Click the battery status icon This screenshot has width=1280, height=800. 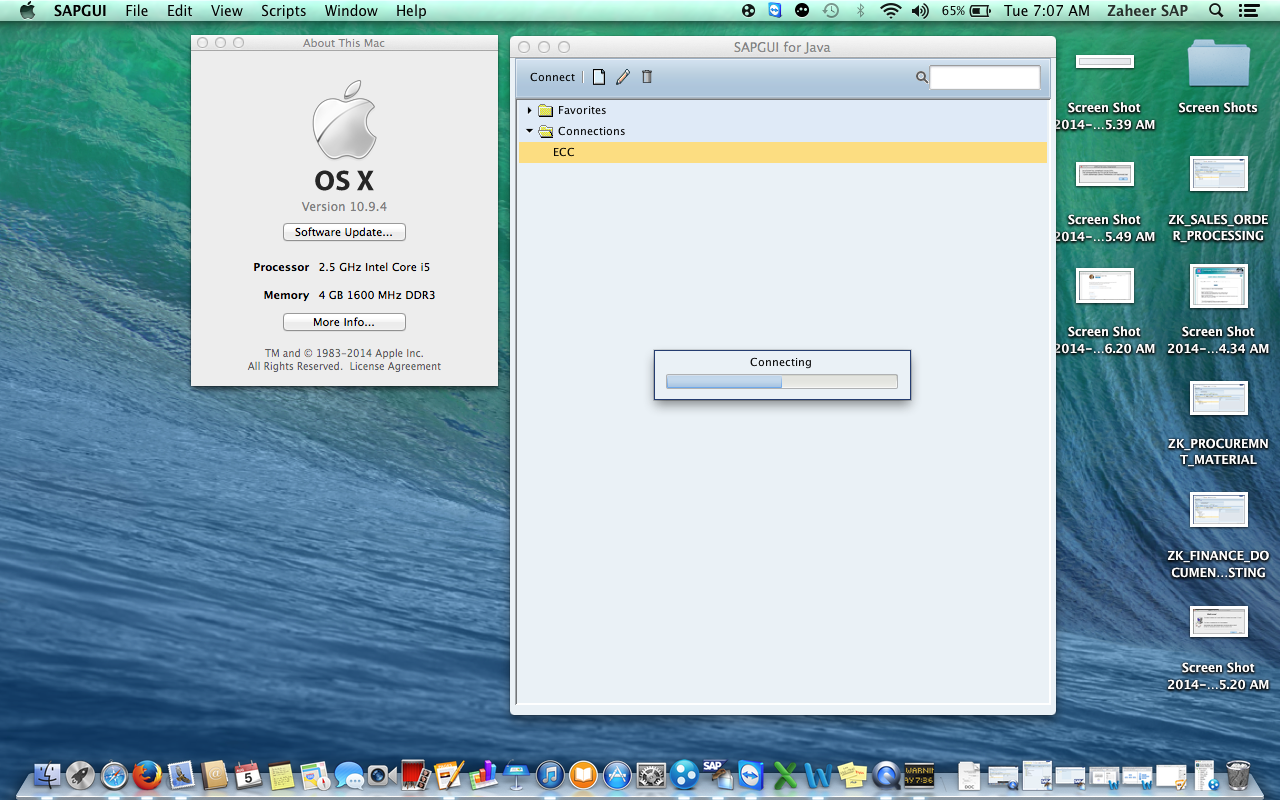point(979,11)
